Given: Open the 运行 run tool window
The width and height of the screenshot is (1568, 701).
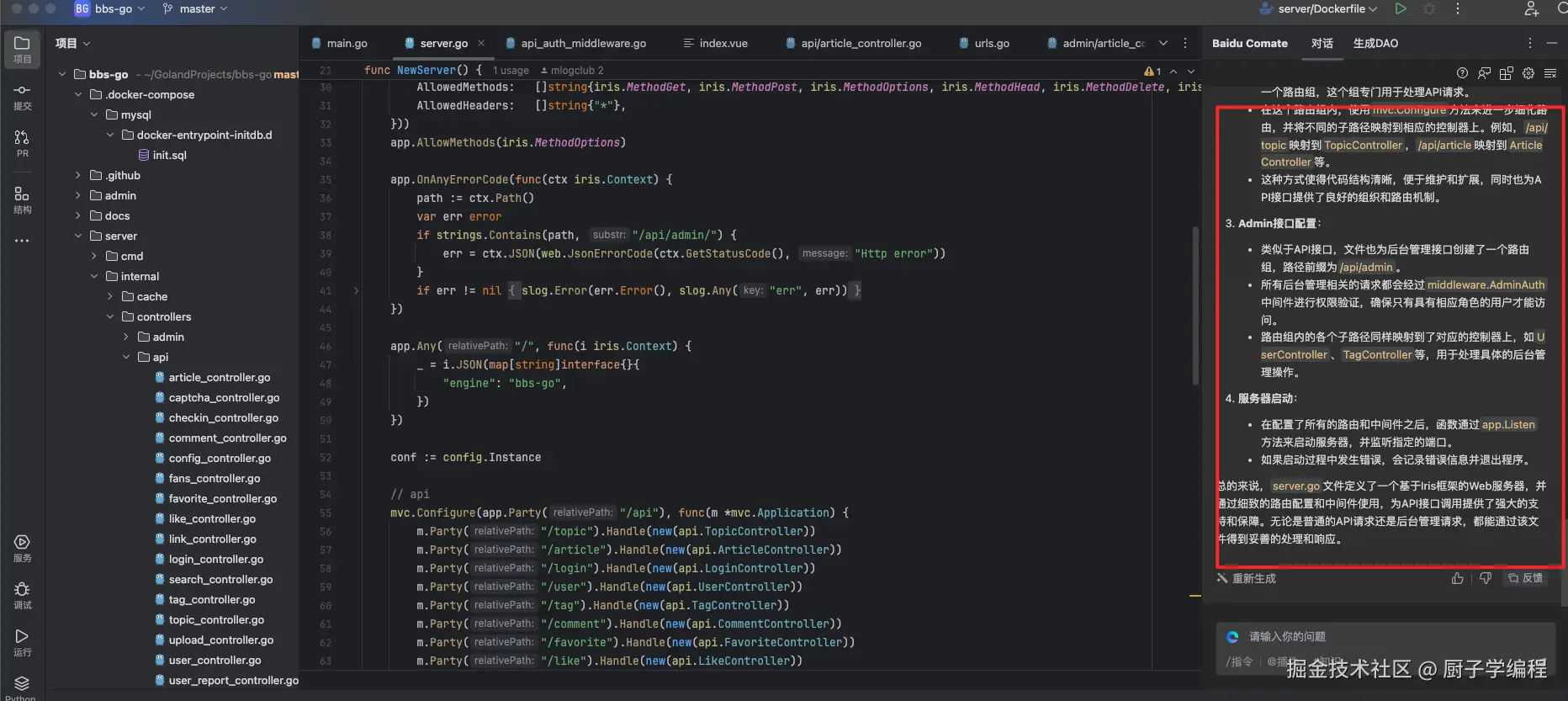Looking at the screenshot, I should click(x=22, y=643).
